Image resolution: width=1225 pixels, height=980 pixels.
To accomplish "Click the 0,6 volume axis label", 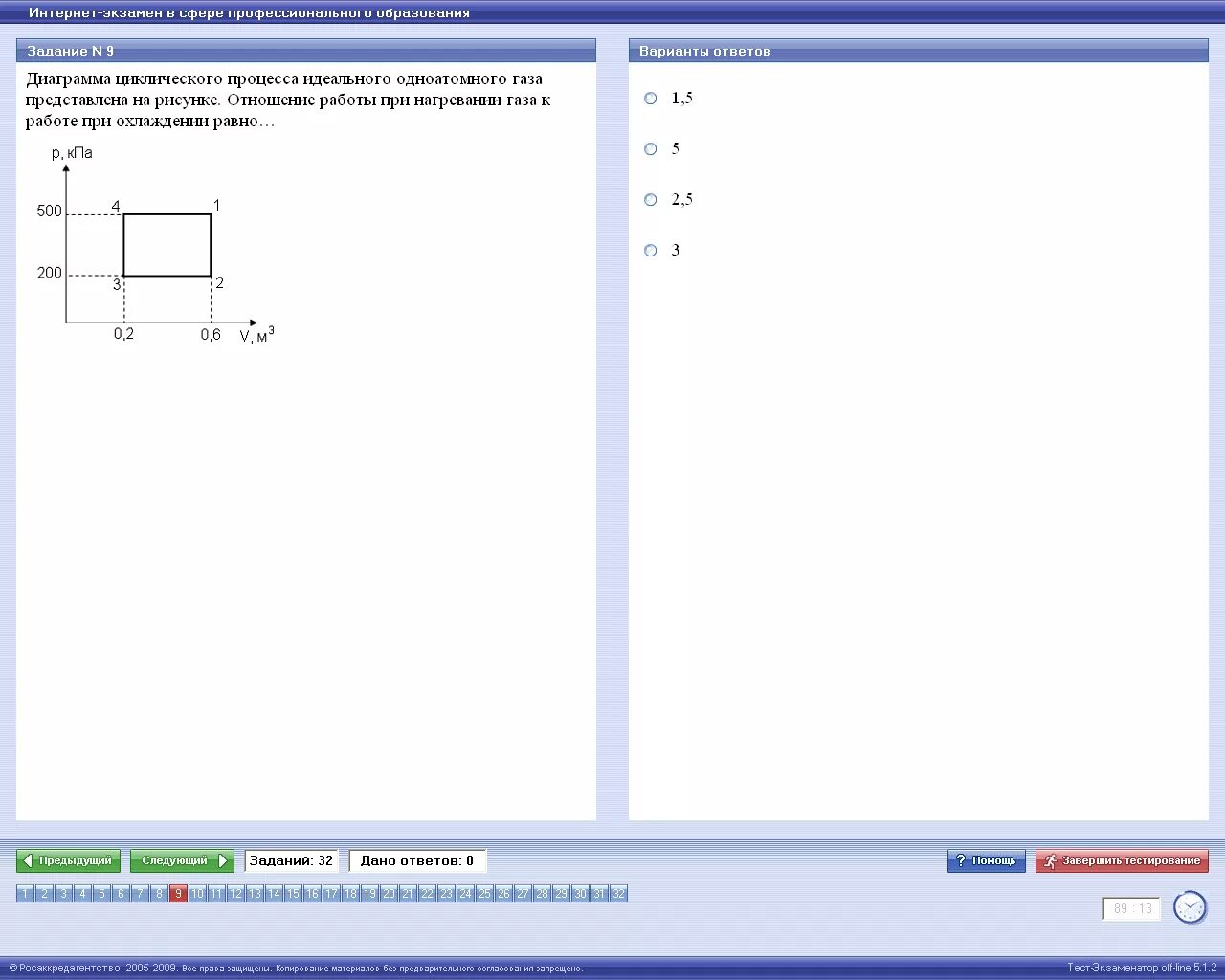I will (x=211, y=334).
